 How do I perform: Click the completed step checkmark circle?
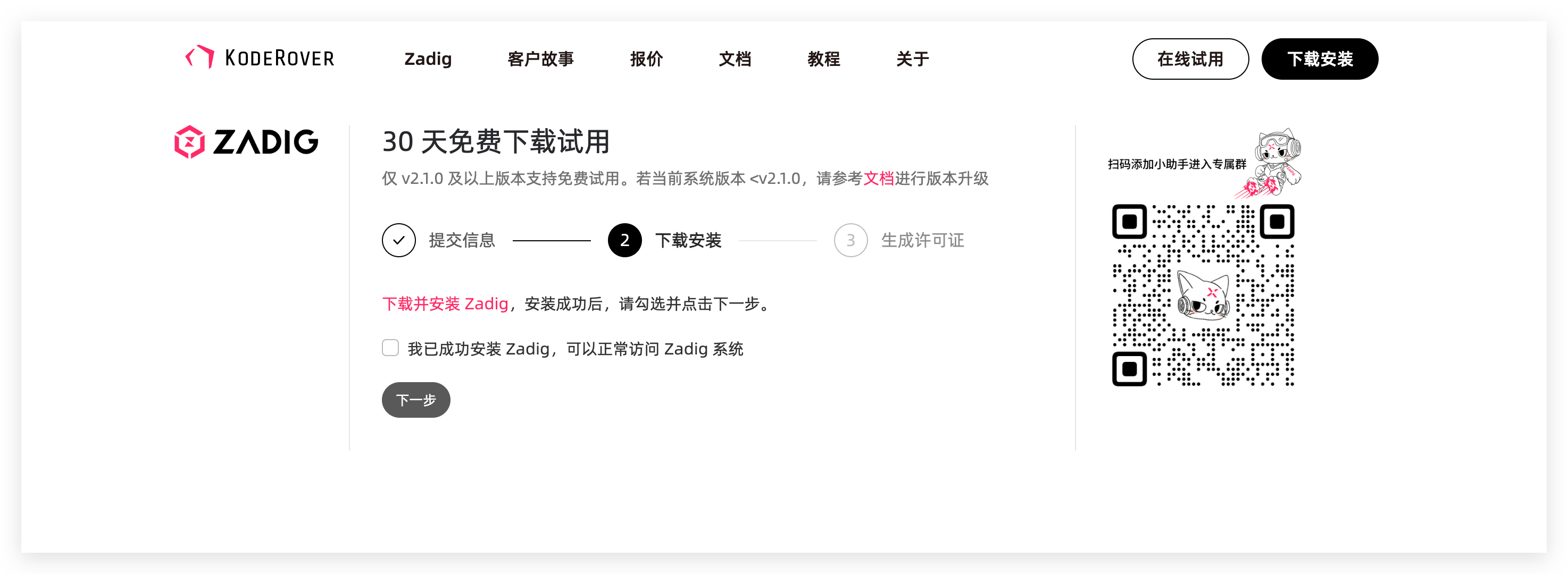tap(399, 240)
